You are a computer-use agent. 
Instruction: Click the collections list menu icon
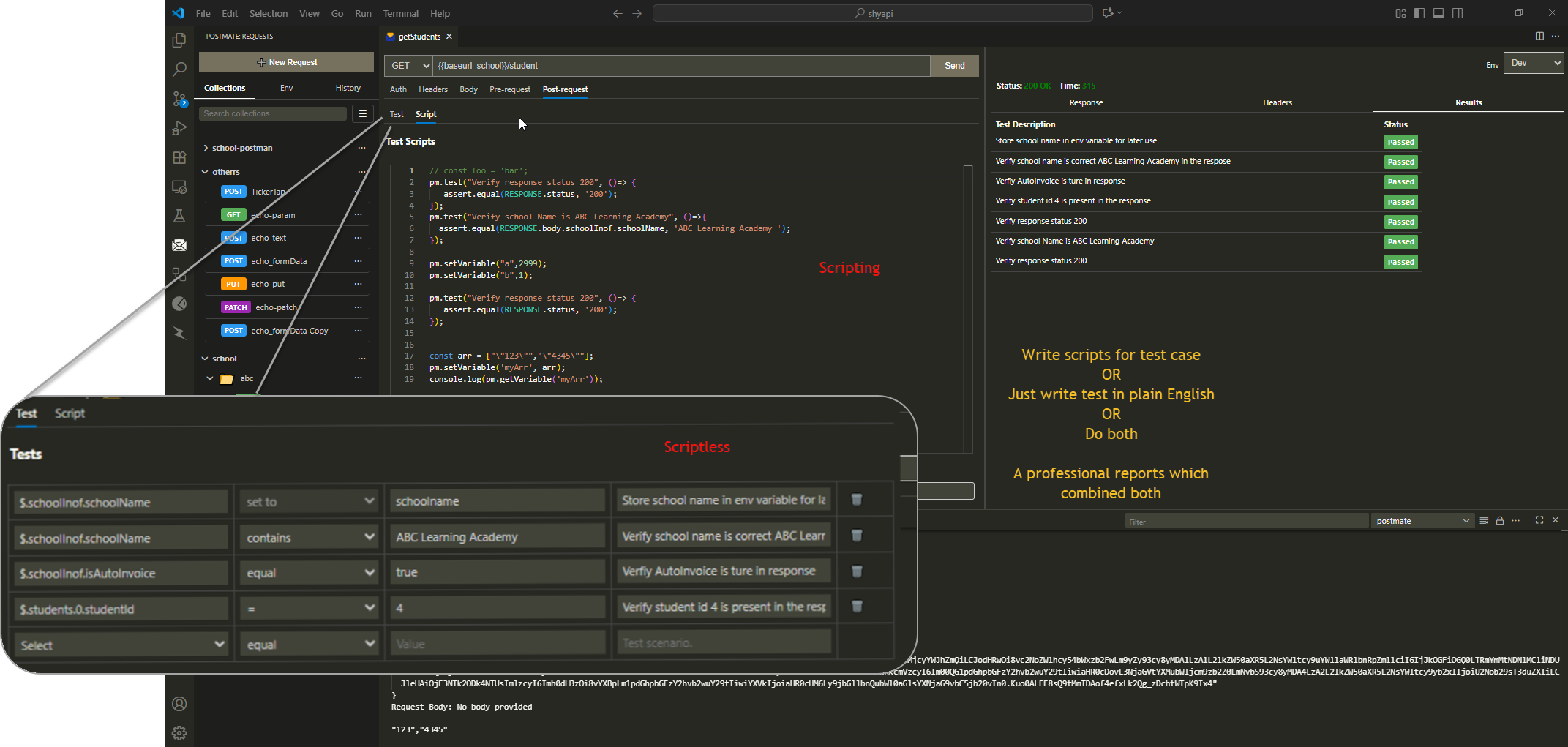click(362, 113)
